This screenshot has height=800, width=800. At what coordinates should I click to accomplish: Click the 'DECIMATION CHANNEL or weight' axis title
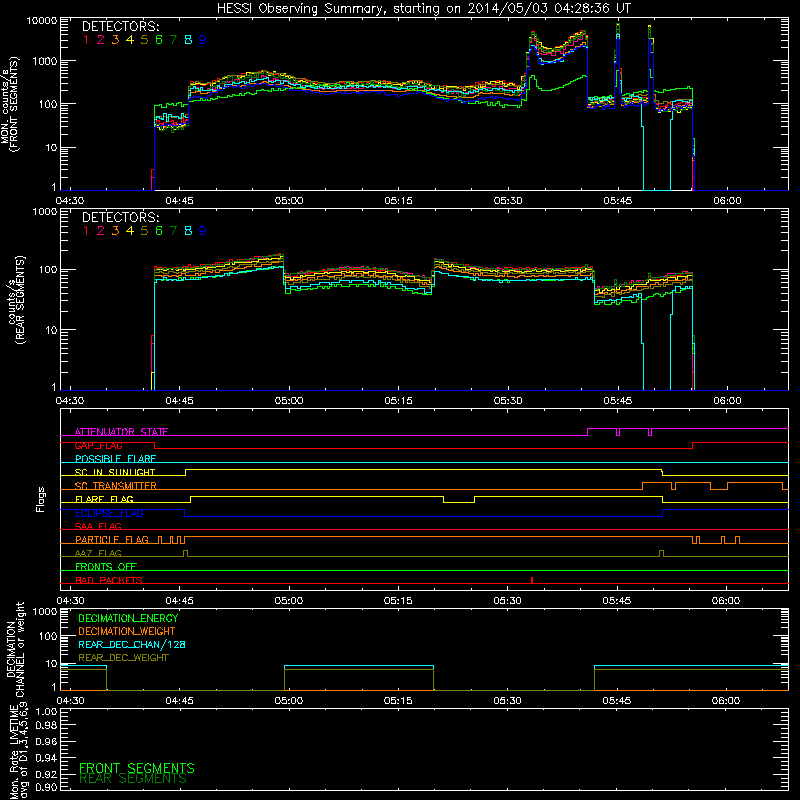click(15, 649)
